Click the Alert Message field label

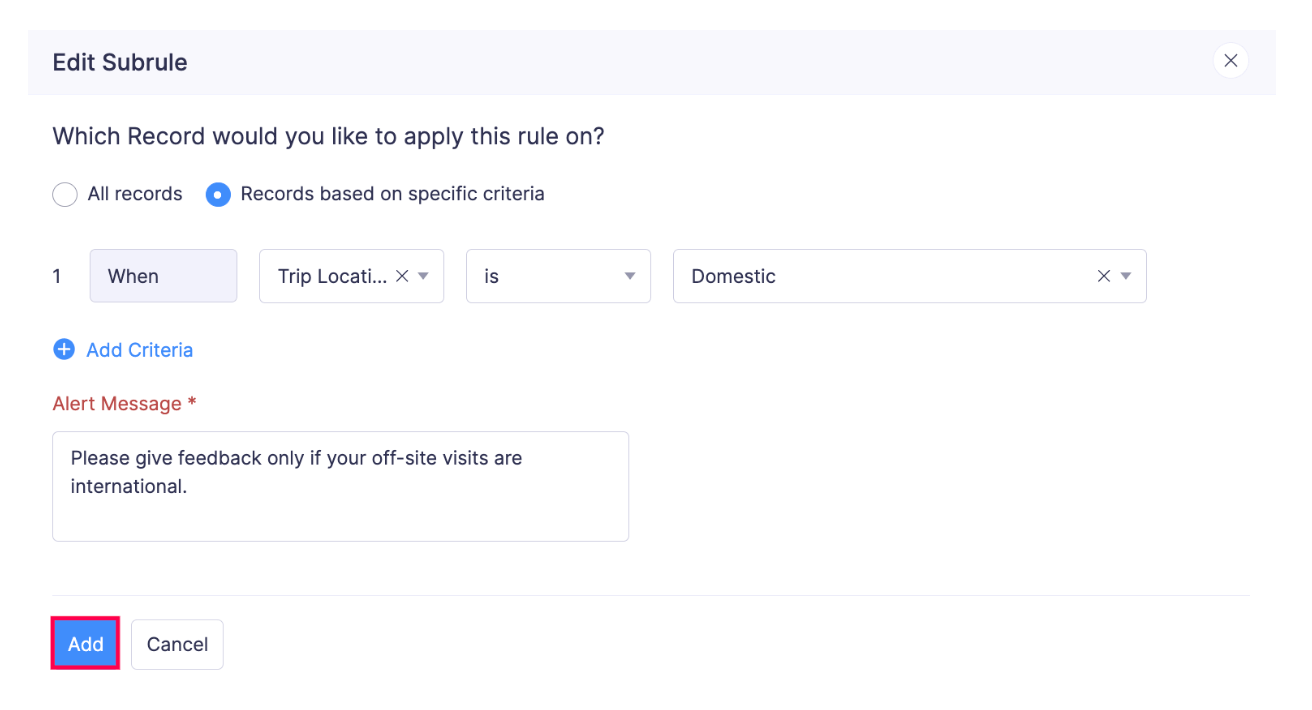tap(117, 404)
